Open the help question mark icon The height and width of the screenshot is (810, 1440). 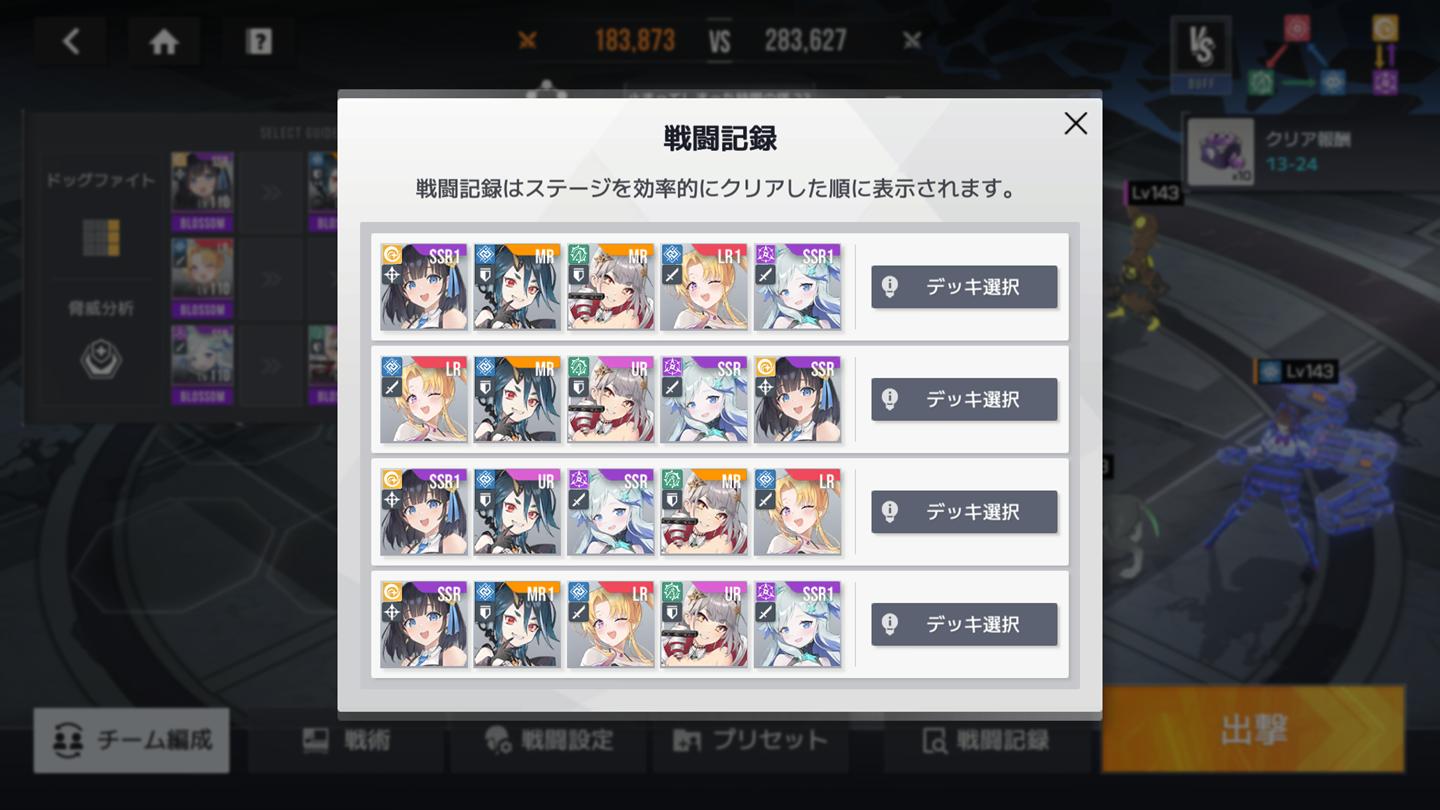(x=259, y=41)
